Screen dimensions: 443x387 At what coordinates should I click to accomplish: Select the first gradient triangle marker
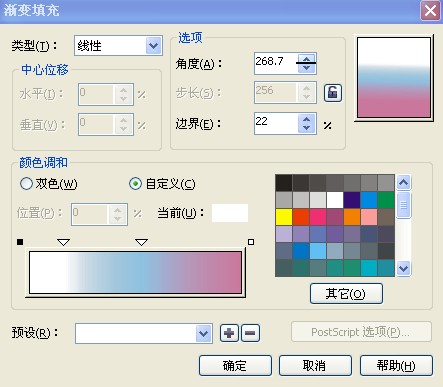click(63, 242)
